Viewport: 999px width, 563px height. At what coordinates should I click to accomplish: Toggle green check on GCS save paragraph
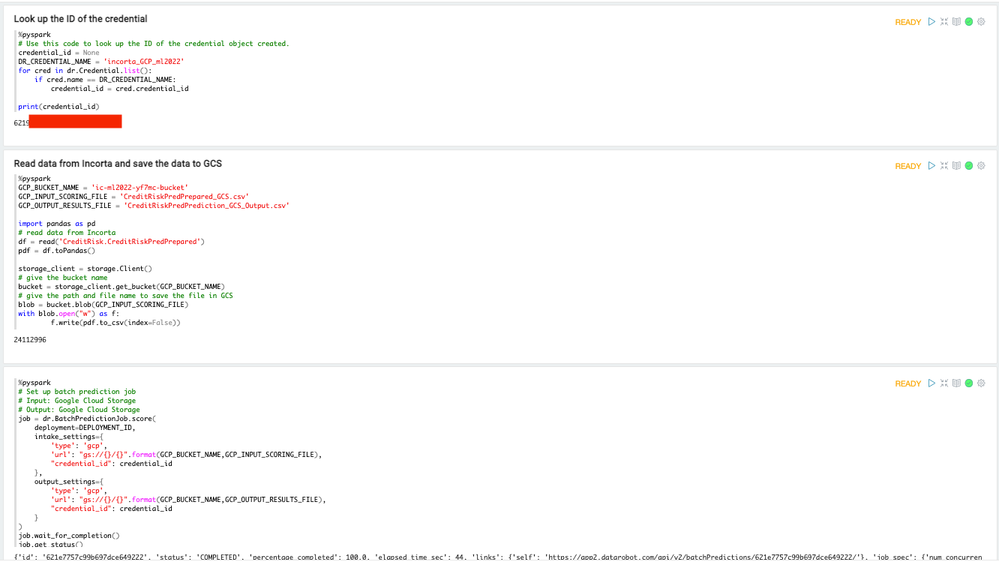click(969, 166)
